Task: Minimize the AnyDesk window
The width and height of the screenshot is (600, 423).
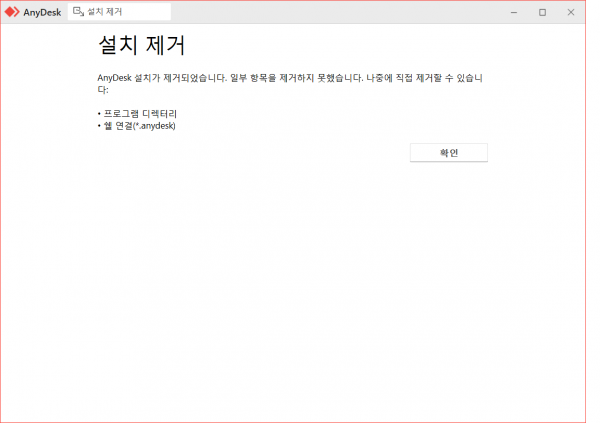Action: click(514, 12)
